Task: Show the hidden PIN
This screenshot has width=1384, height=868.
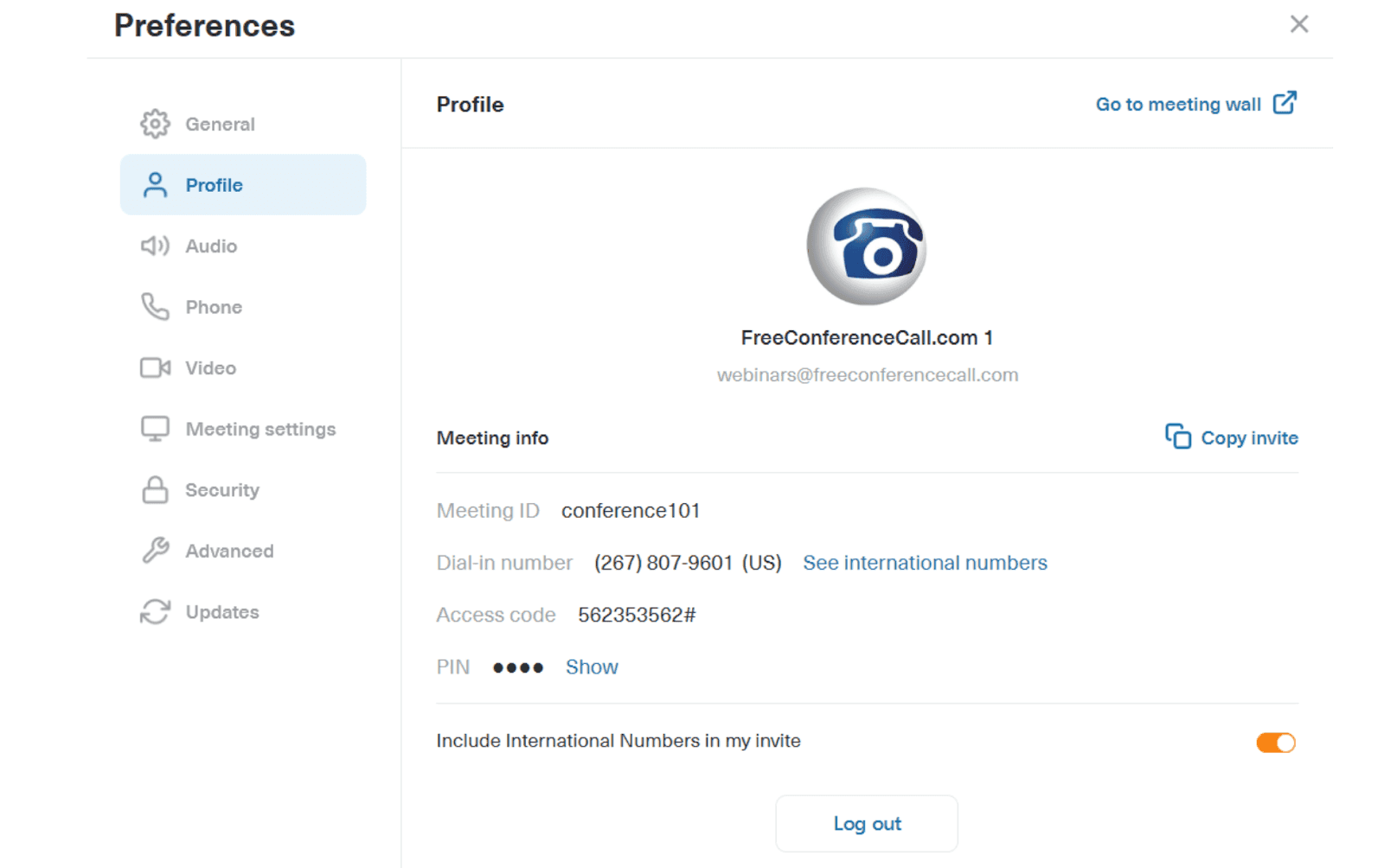Action: tap(592, 667)
